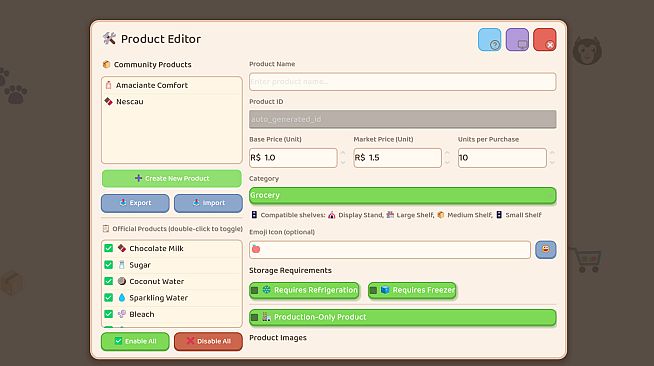Click the cat face icon at right
Screen dimensions: 654x366
coord(587,51)
